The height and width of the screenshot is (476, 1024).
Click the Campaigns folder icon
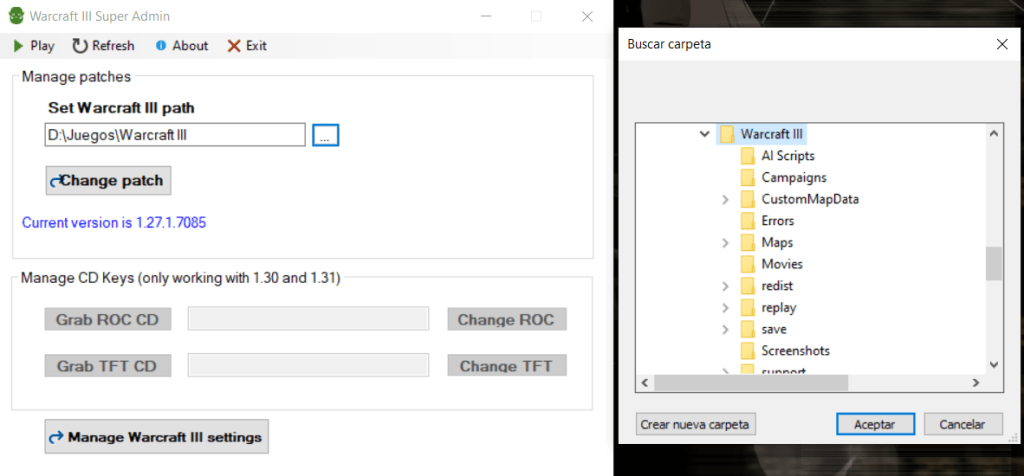[x=748, y=178]
